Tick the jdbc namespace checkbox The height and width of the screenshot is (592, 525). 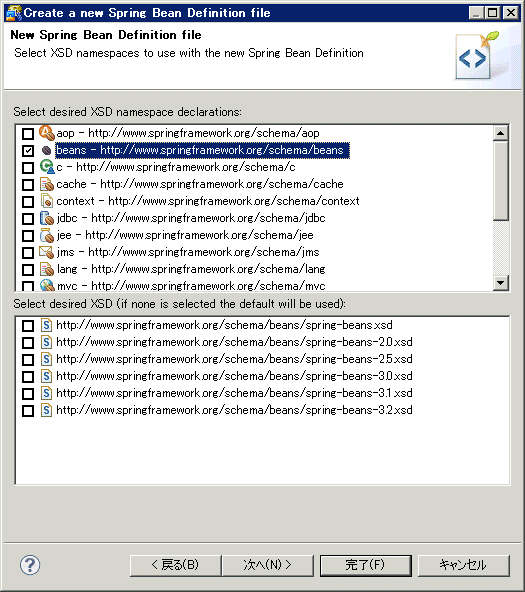click(x=28, y=219)
